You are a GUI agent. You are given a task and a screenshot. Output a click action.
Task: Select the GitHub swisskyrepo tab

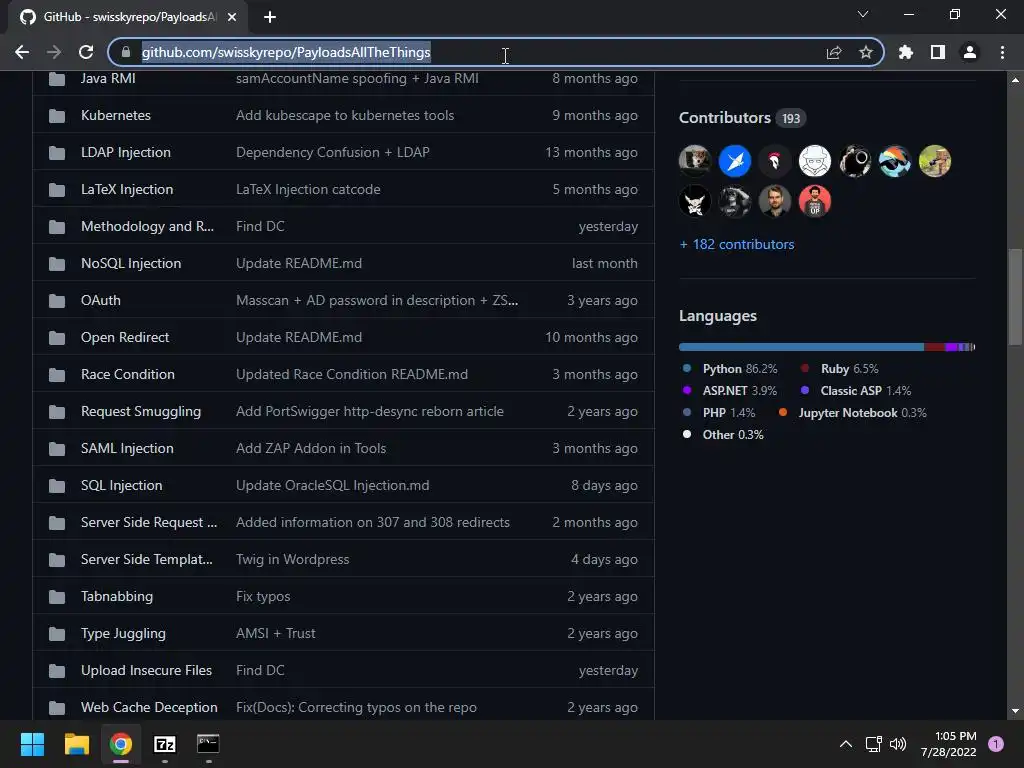[x=127, y=17]
